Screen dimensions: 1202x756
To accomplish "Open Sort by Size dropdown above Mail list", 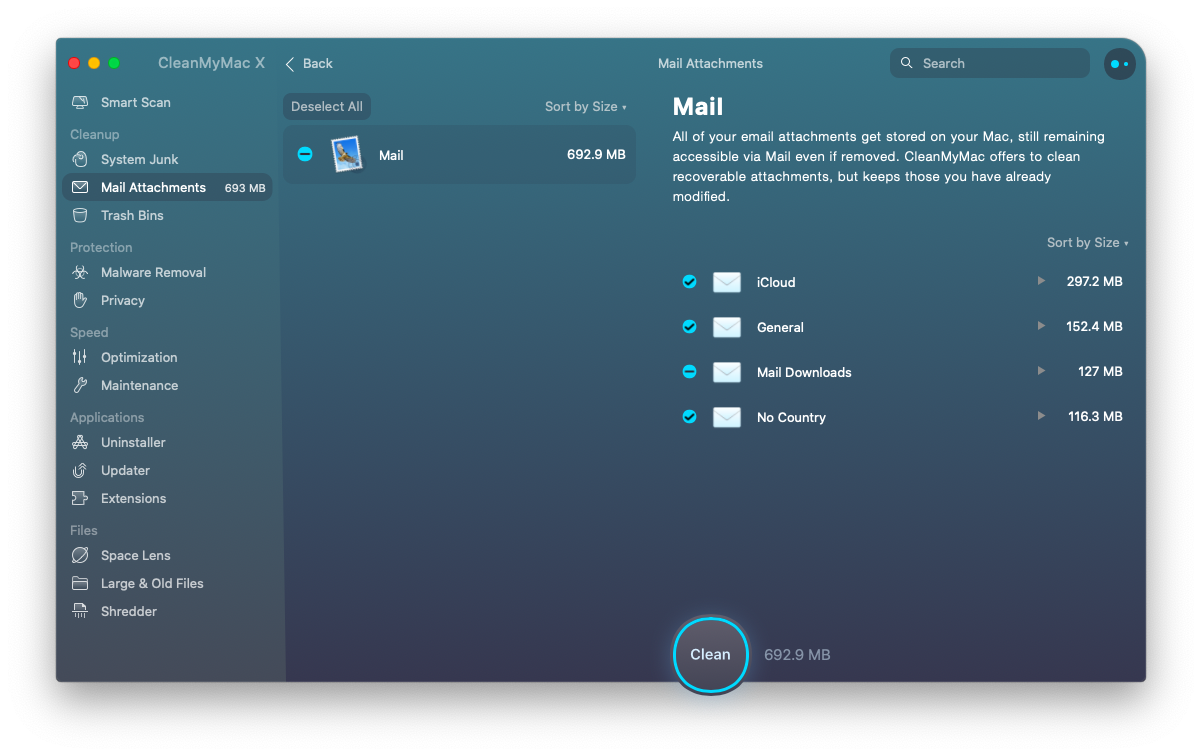I will (x=586, y=107).
